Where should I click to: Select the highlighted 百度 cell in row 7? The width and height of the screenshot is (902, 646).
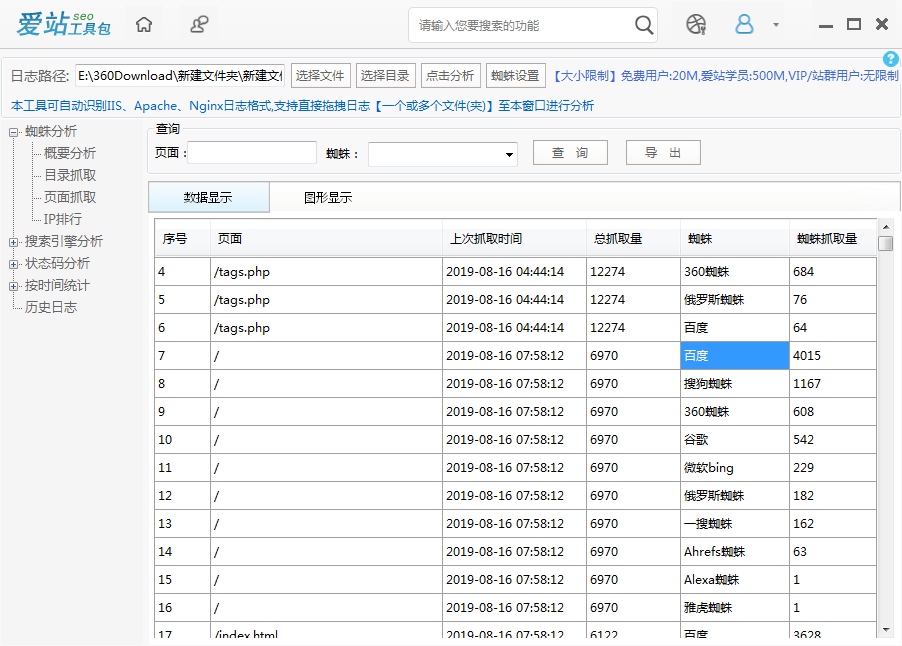tap(735, 356)
